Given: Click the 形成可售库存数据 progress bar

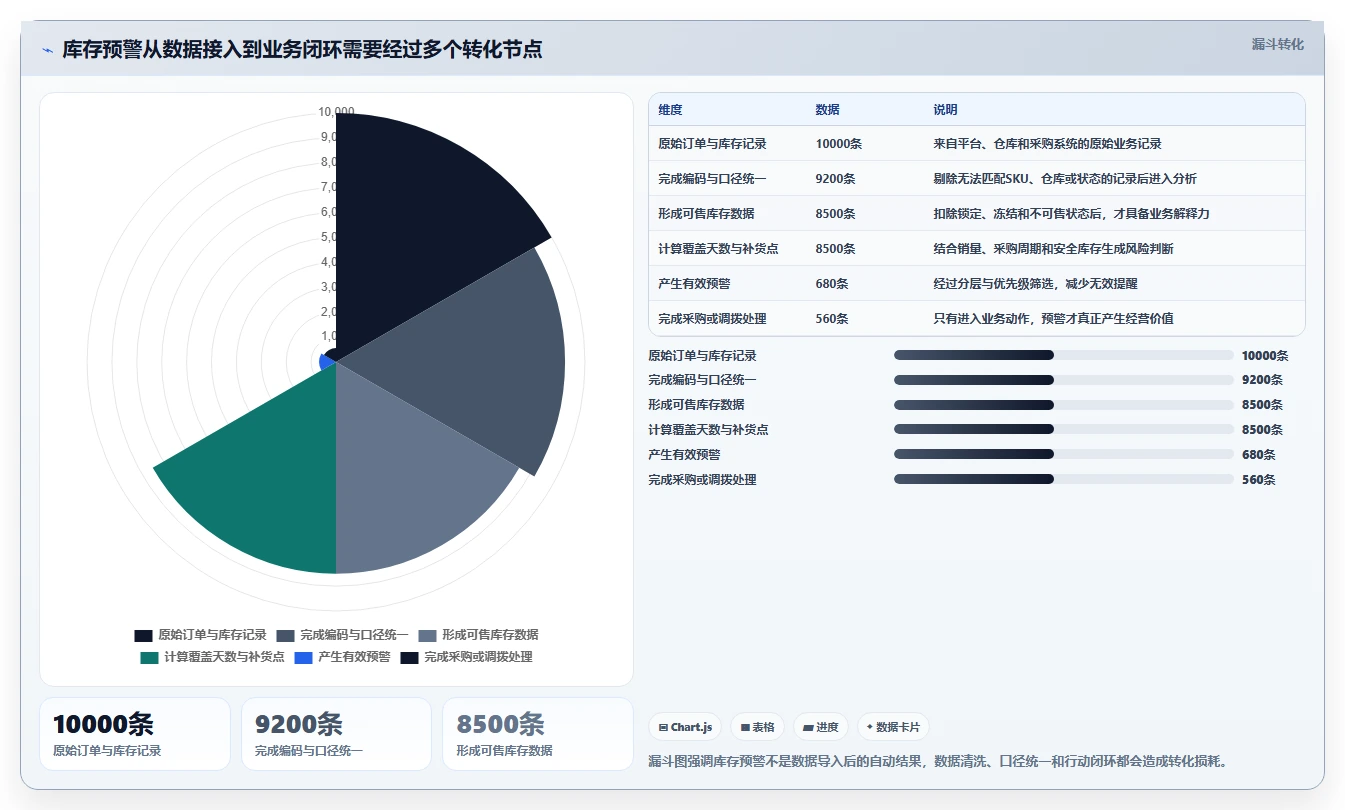Looking at the screenshot, I should pyautogui.click(x=1064, y=405).
